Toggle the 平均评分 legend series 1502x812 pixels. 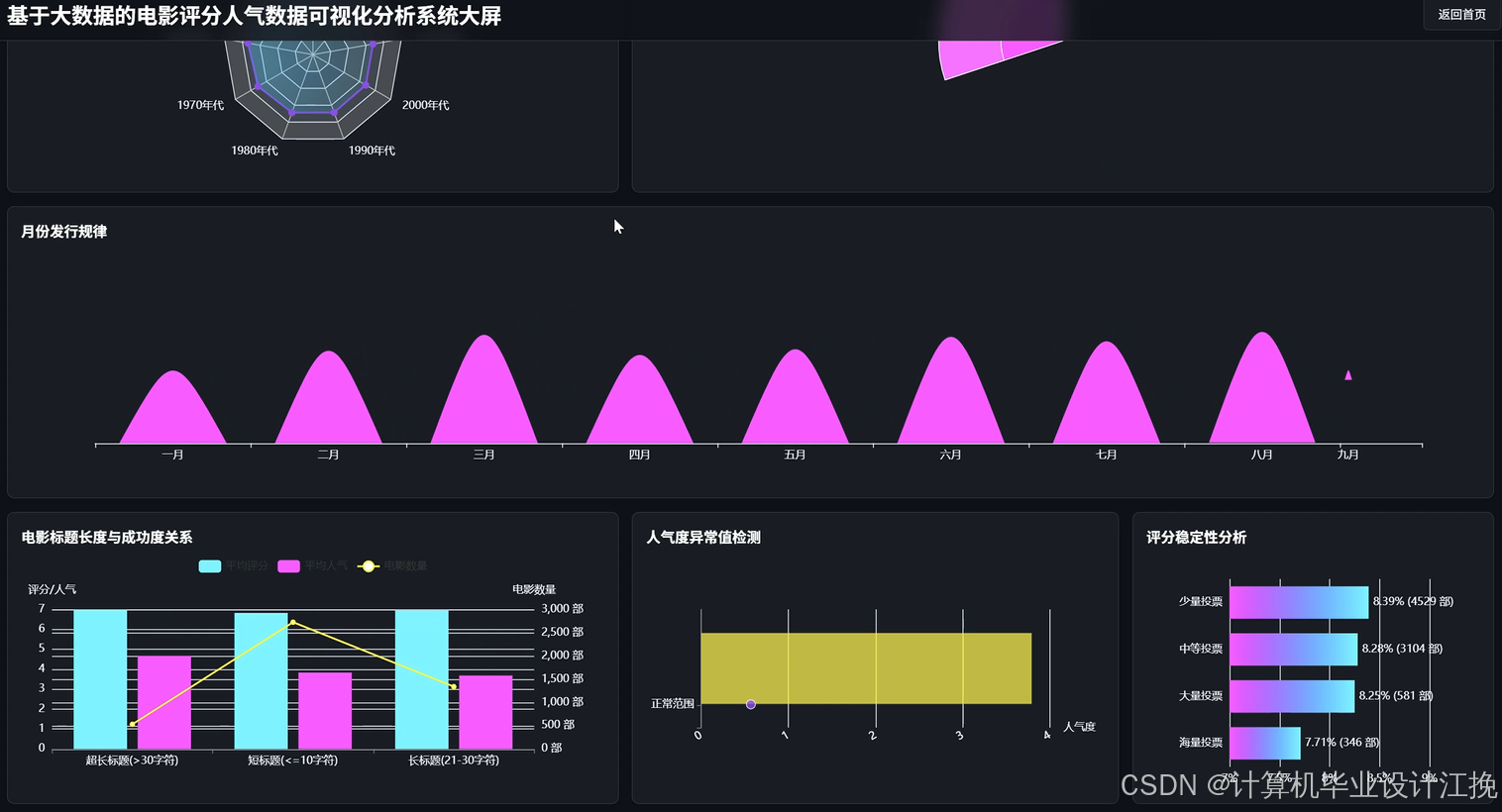[234, 566]
